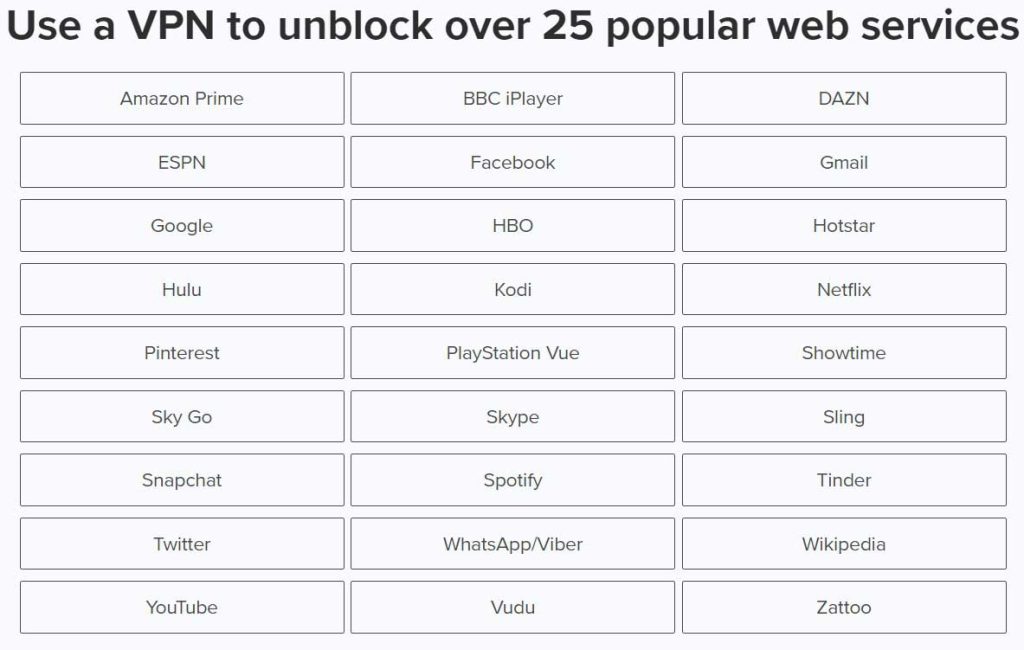1024x650 pixels.
Task: Open the Showtime service link
Action: pos(844,353)
